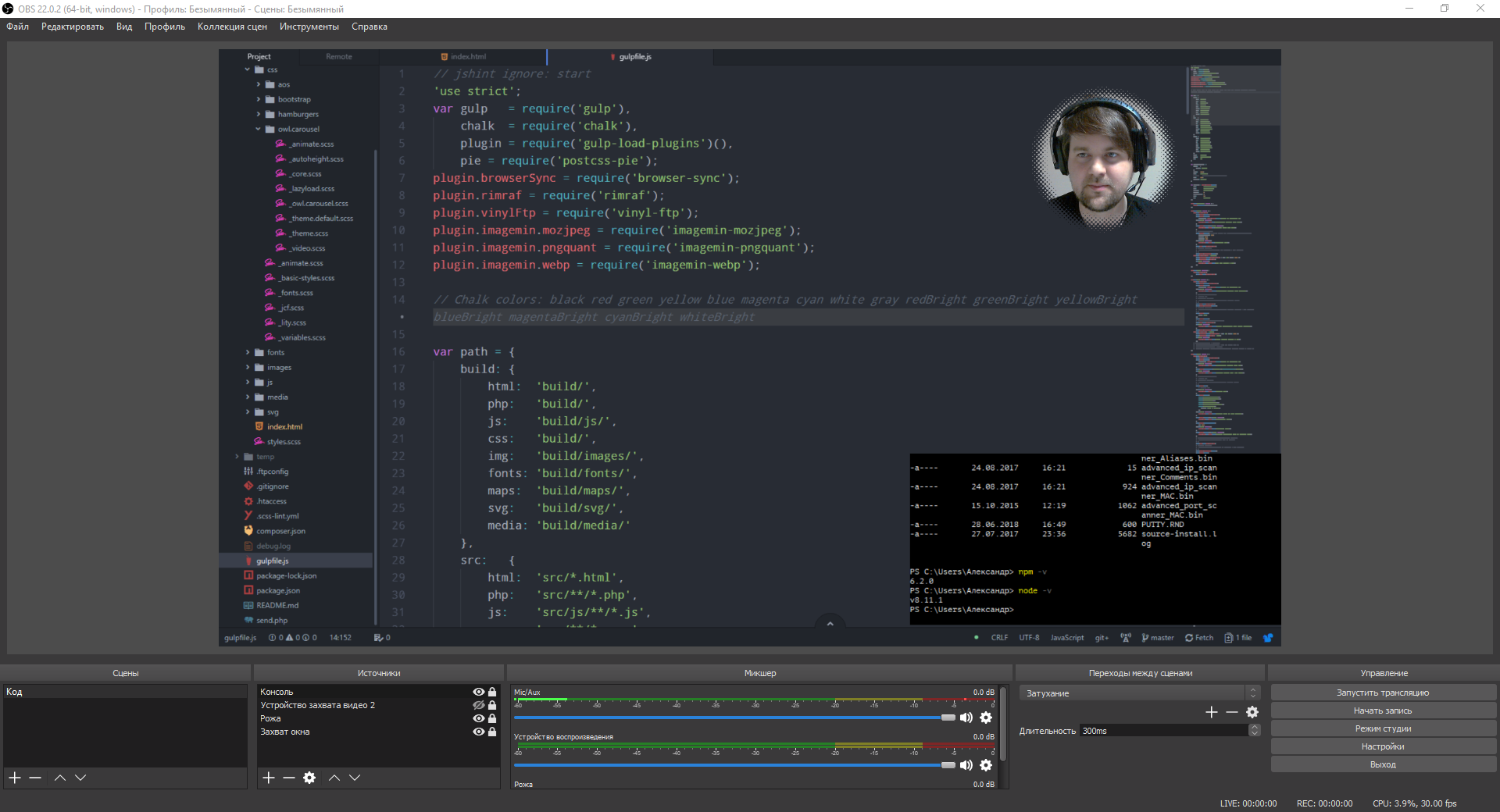This screenshot has height=812, width=1500.
Task: Hide the Консоль source using the eye icon
Action: pos(478,692)
